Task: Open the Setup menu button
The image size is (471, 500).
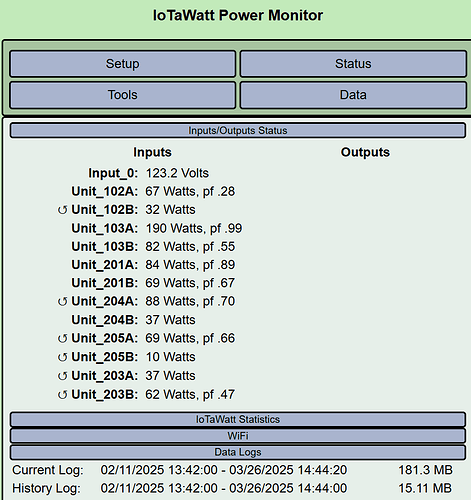Action: click(x=123, y=64)
